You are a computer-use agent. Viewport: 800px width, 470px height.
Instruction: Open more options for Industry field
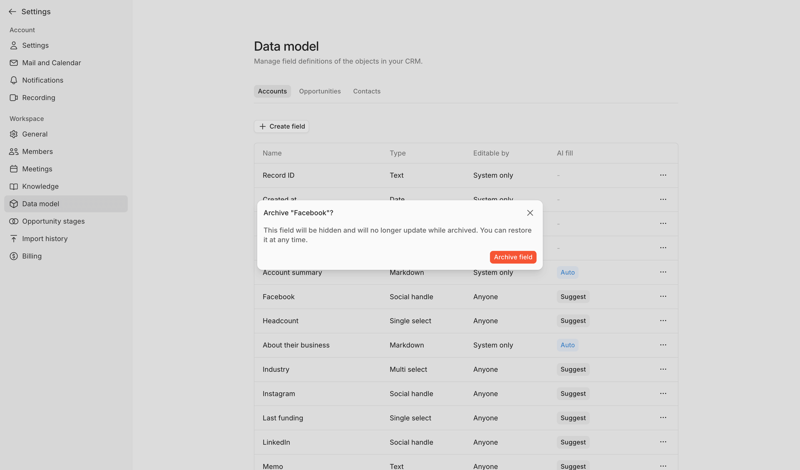point(663,369)
